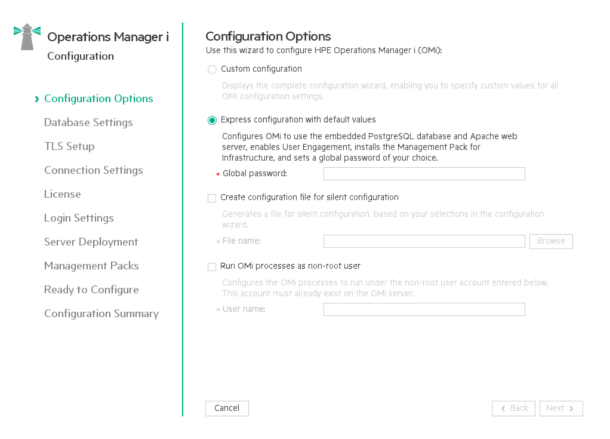Enable Create configuration file for silent configuration
Image resolution: width=610 pixels, height=439 pixels.
(x=212, y=198)
